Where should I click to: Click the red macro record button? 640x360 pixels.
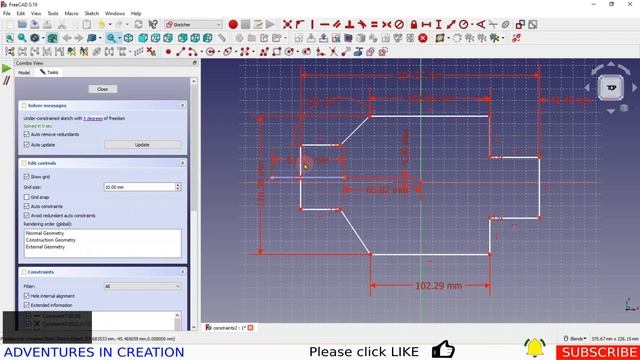click(x=233, y=24)
